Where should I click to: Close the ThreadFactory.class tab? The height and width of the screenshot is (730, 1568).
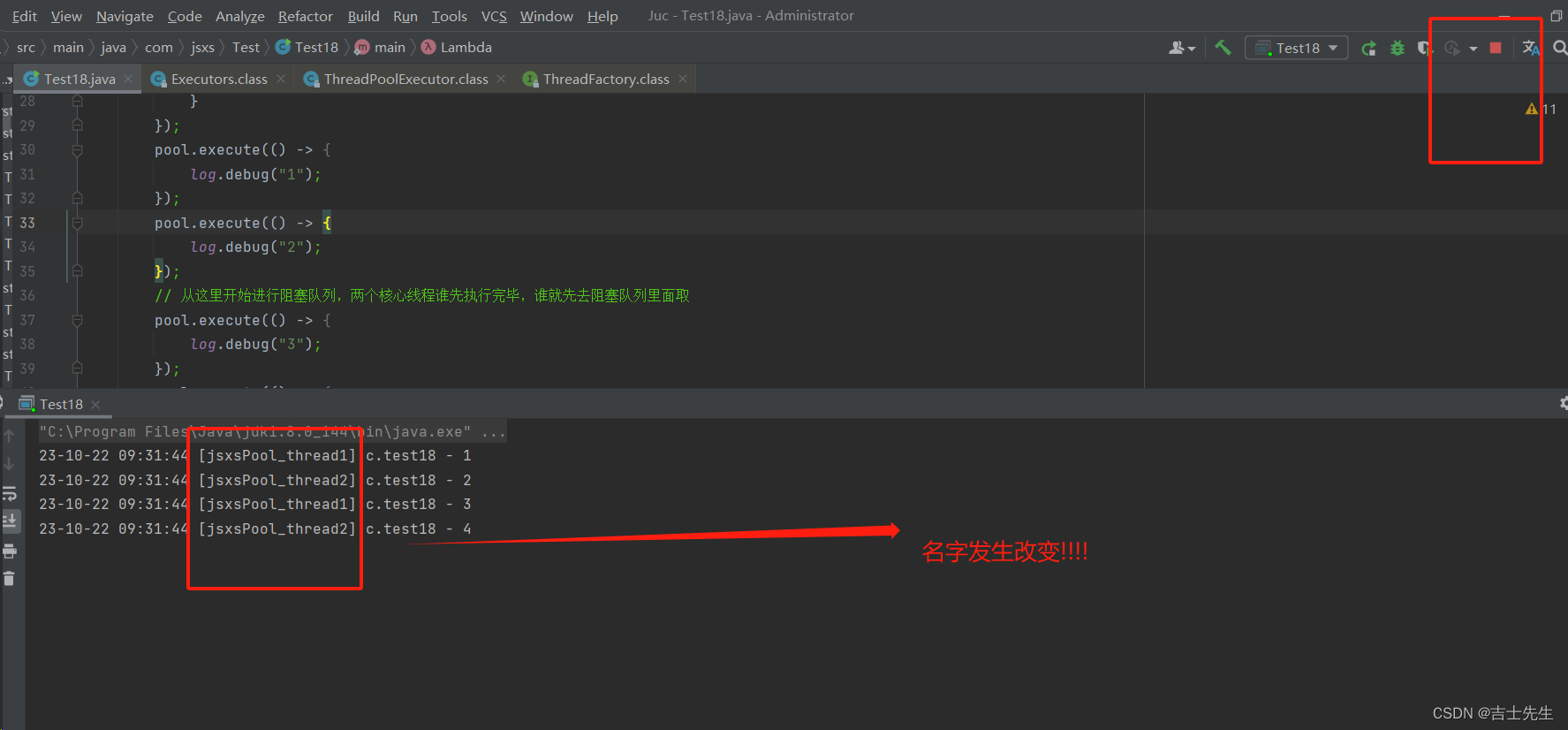point(683,79)
